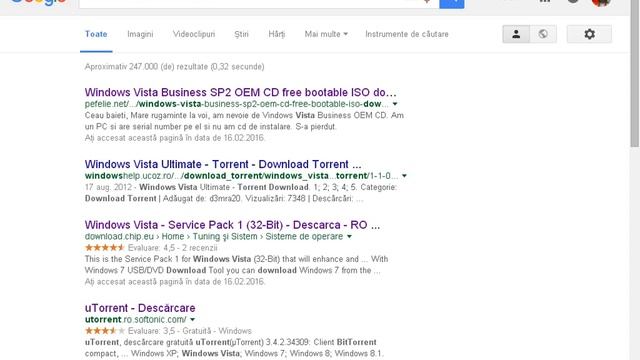The width and height of the screenshot is (640, 360).
Task: Open the Videoclipuri tab
Action: click(194, 34)
